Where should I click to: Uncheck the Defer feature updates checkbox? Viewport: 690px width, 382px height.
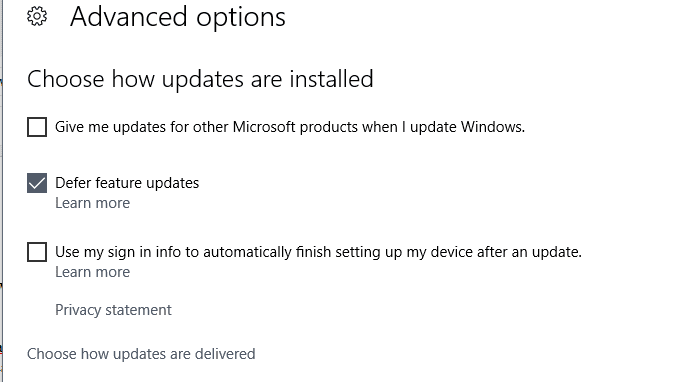(37, 183)
